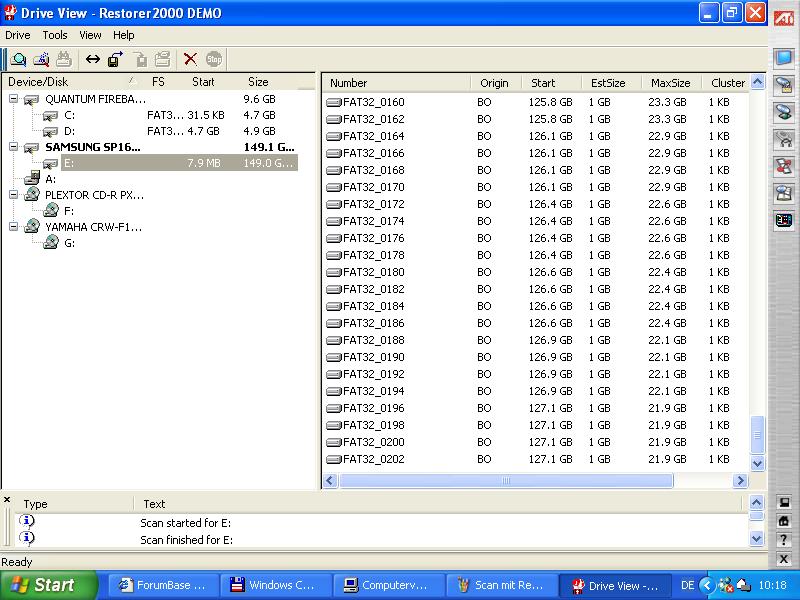Screen dimensions: 800x600
Task: Click the grayed drive image toolbar icon
Action: (x=163, y=60)
